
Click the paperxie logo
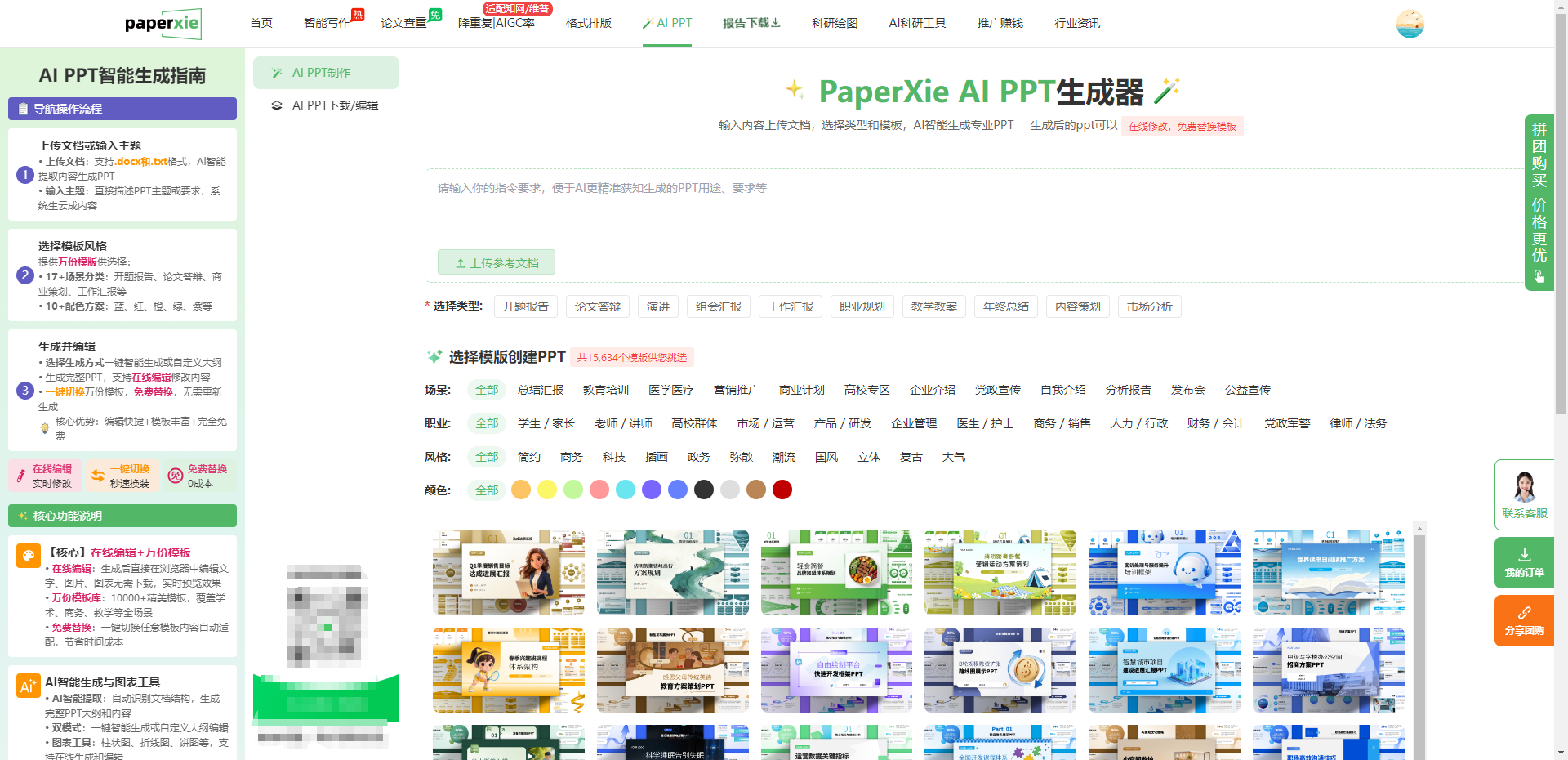(163, 24)
